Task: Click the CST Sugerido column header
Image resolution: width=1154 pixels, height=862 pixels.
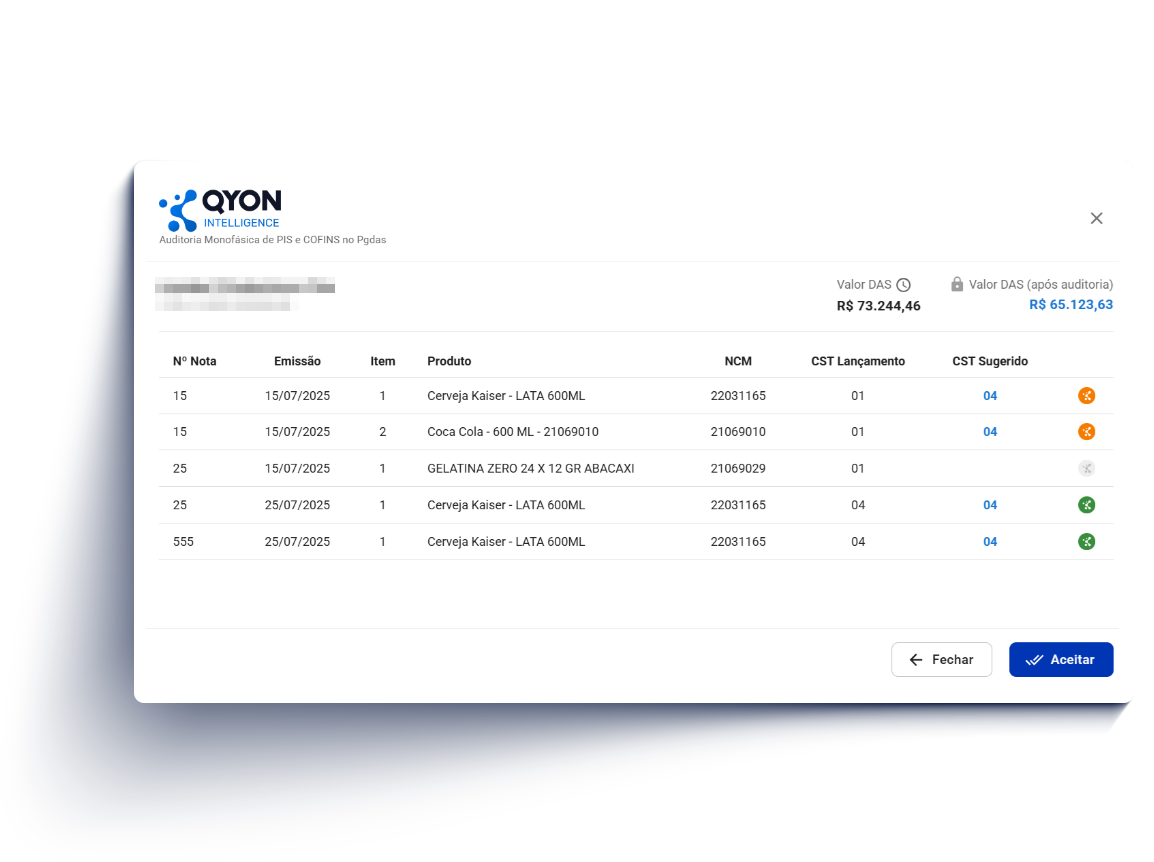Action: pos(989,361)
